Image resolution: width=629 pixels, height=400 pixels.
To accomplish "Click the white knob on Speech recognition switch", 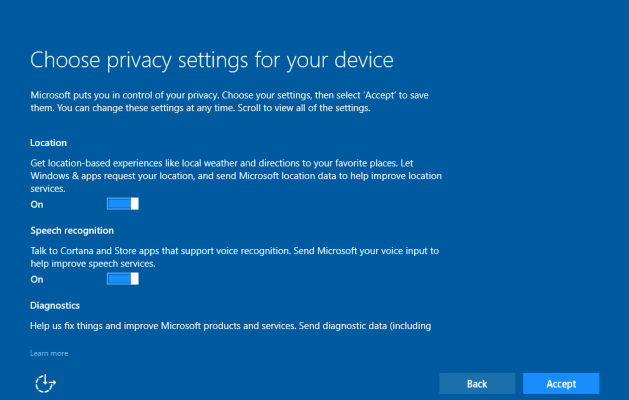I will tap(135, 279).
